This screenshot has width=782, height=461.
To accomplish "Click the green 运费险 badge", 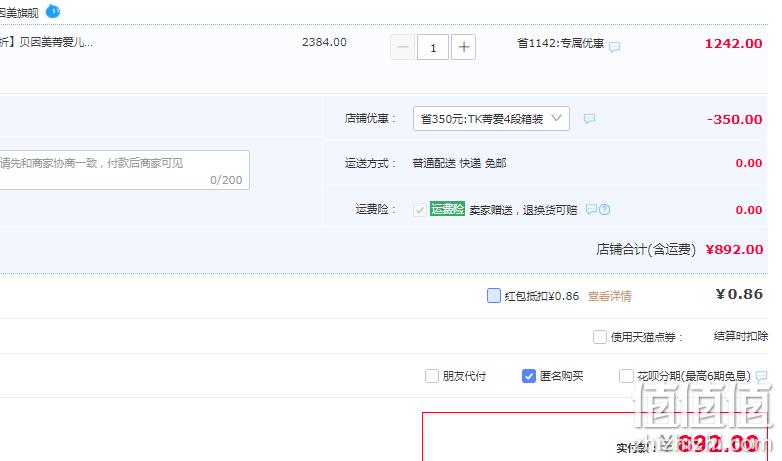I will click(x=447, y=209).
